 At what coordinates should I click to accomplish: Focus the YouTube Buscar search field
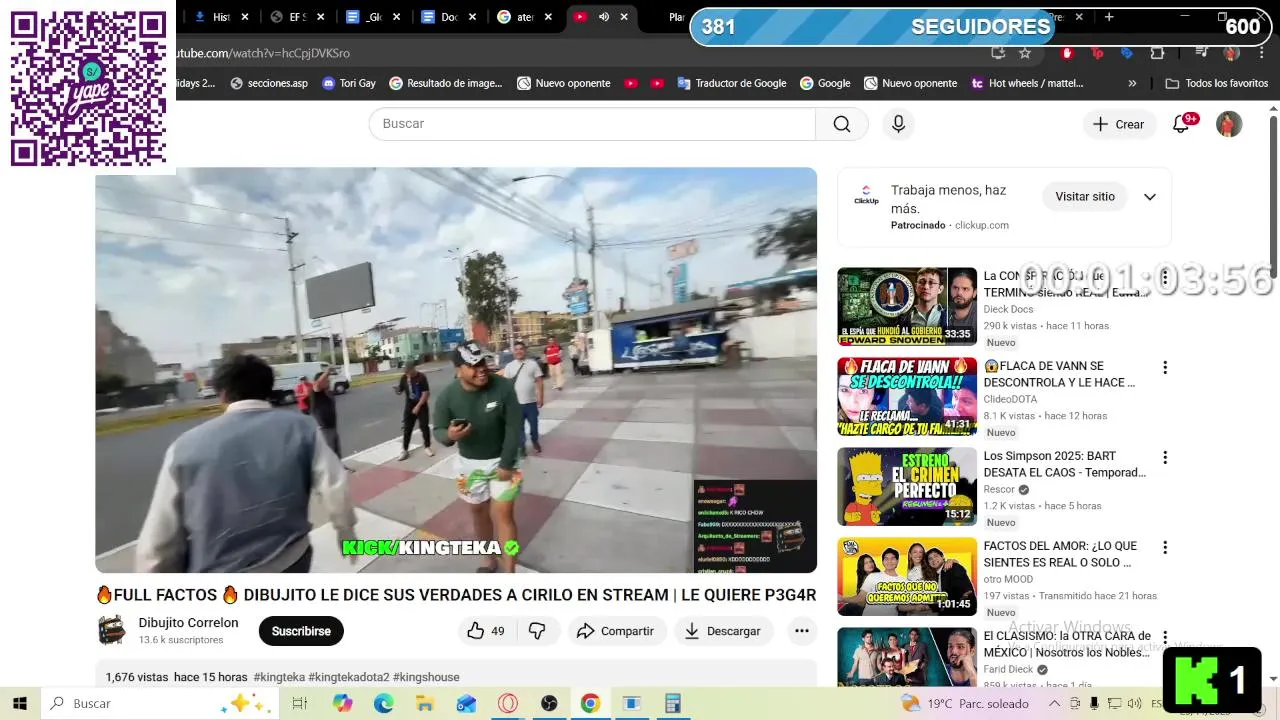592,124
